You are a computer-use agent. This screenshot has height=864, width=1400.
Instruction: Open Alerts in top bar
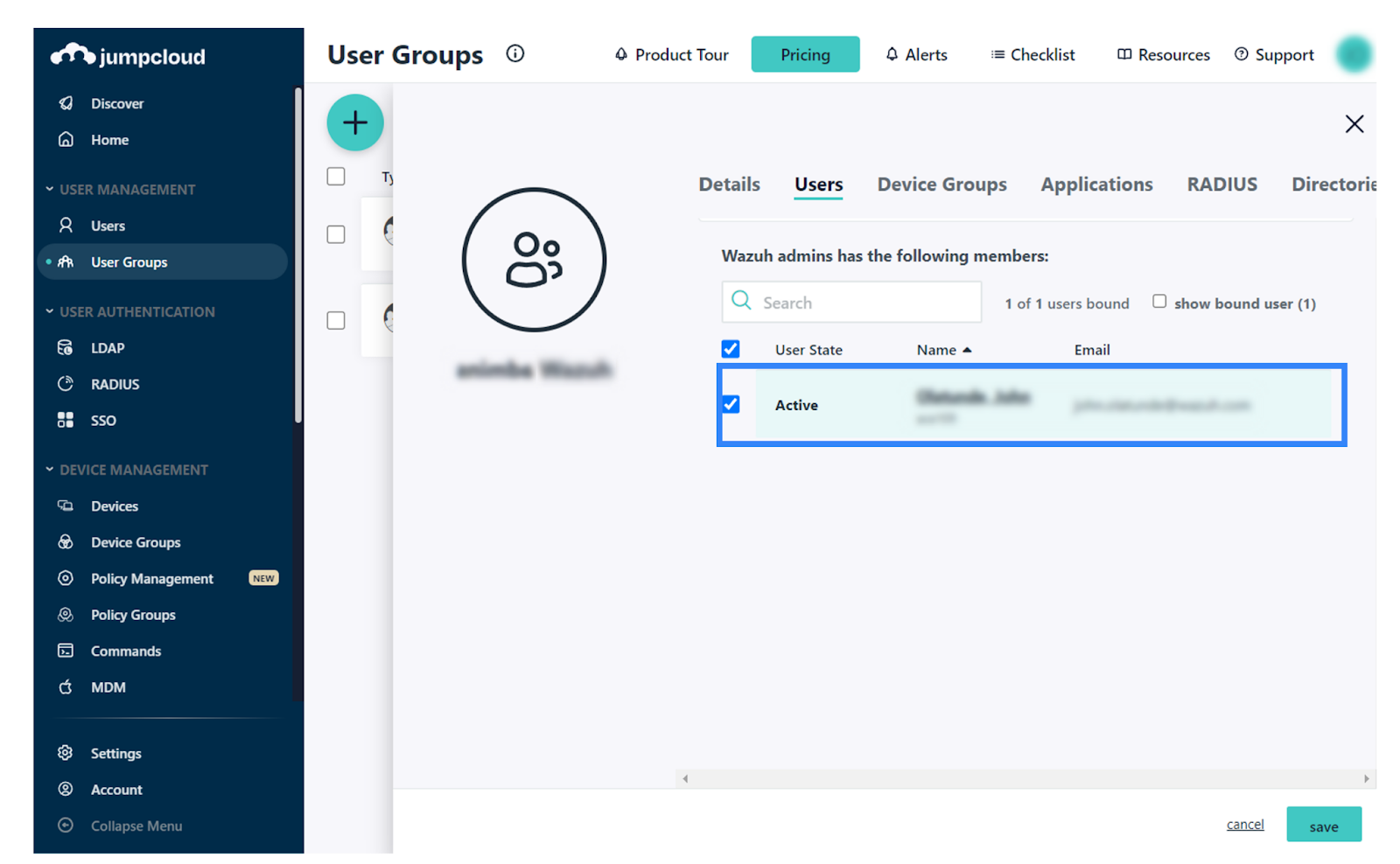tap(916, 55)
